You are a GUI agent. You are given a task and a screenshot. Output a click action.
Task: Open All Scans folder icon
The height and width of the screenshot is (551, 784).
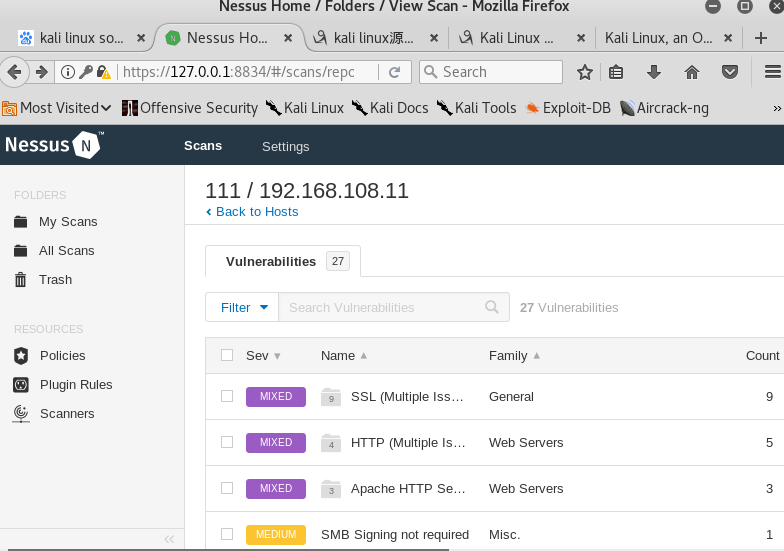[20, 250]
